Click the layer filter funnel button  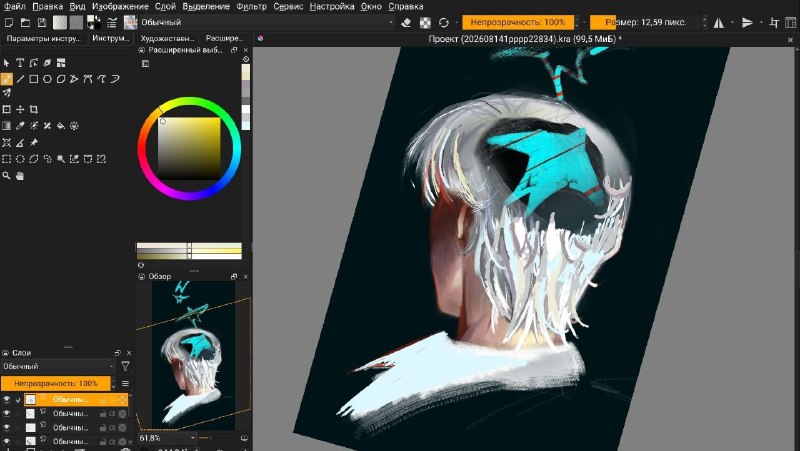(125, 366)
